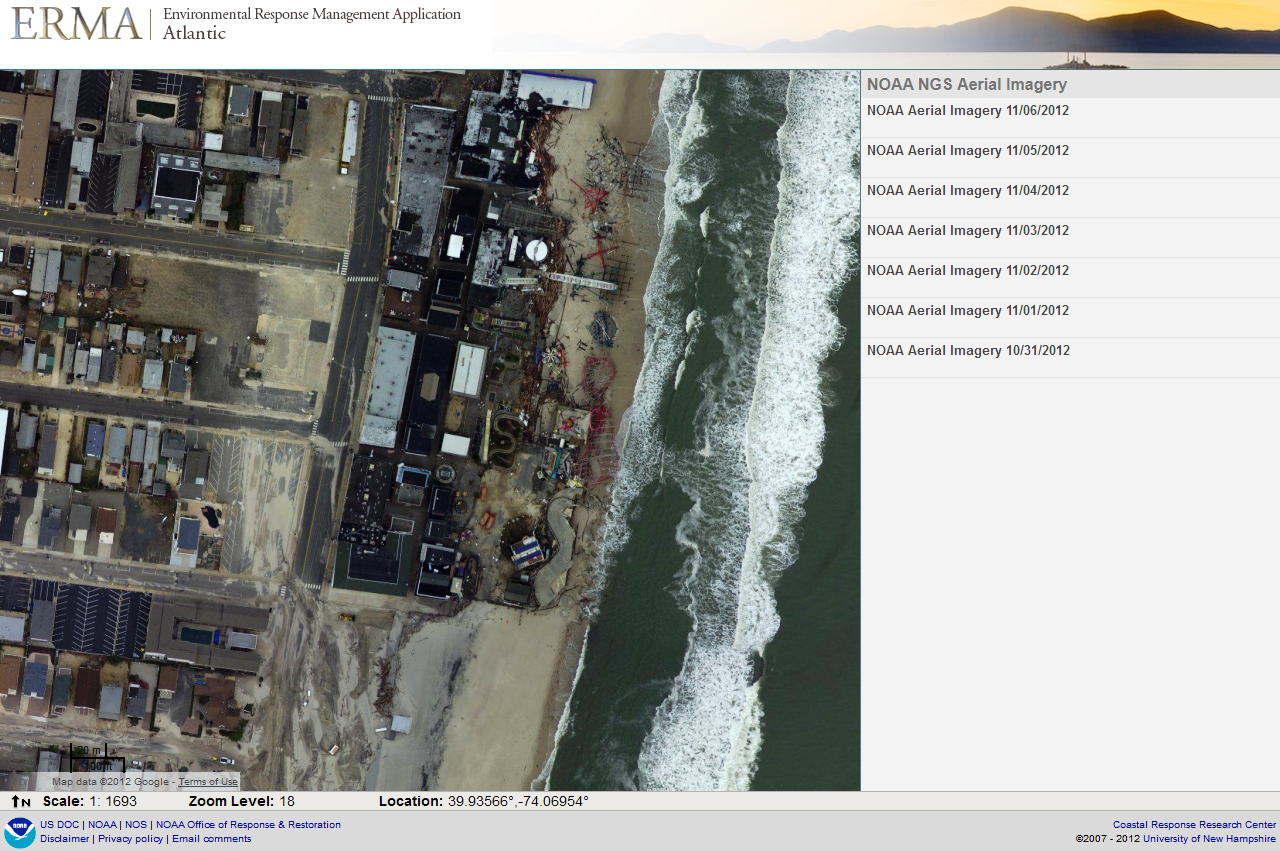
Task: Click the north arrow compass icon
Action: [21, 801]
